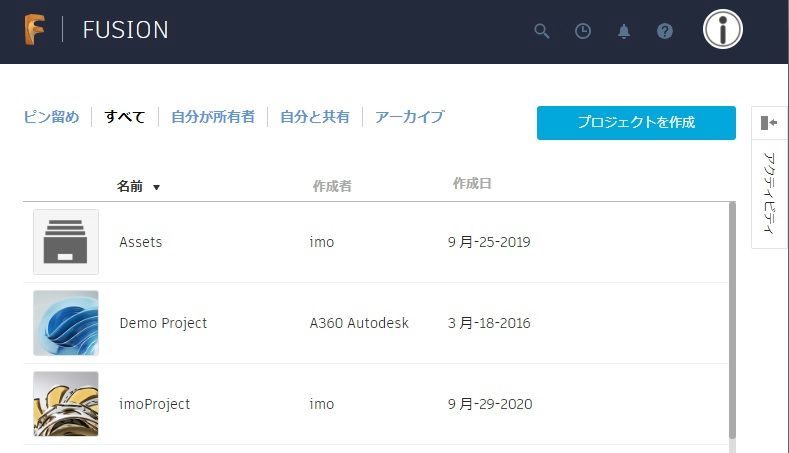Image resolution: width=789 pixels, height=453 pixels.
Task: Open the user profile avatar
Action: (x=723, y=29)
